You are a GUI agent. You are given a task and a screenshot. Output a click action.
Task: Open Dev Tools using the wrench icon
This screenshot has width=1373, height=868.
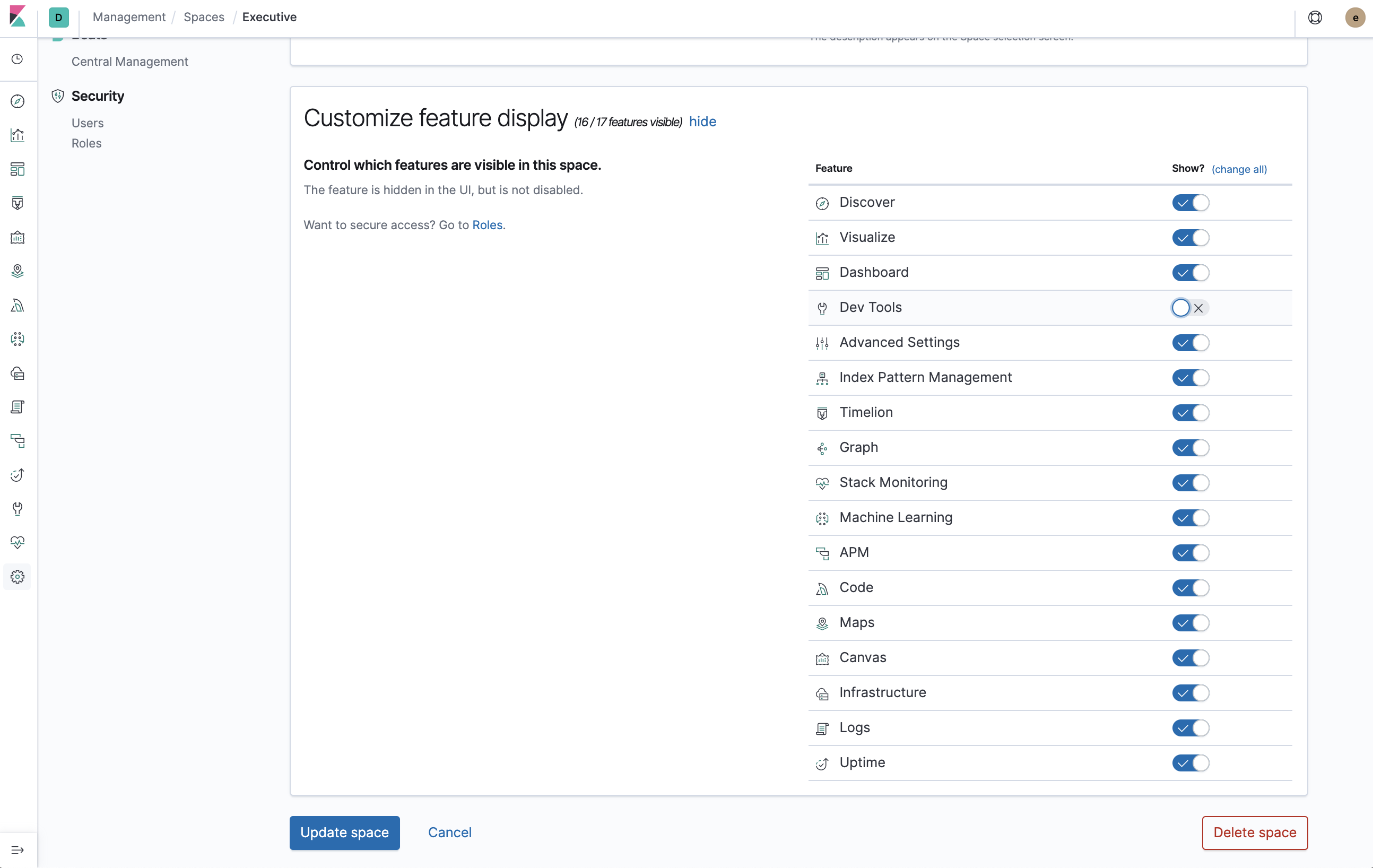pos(17,509)
